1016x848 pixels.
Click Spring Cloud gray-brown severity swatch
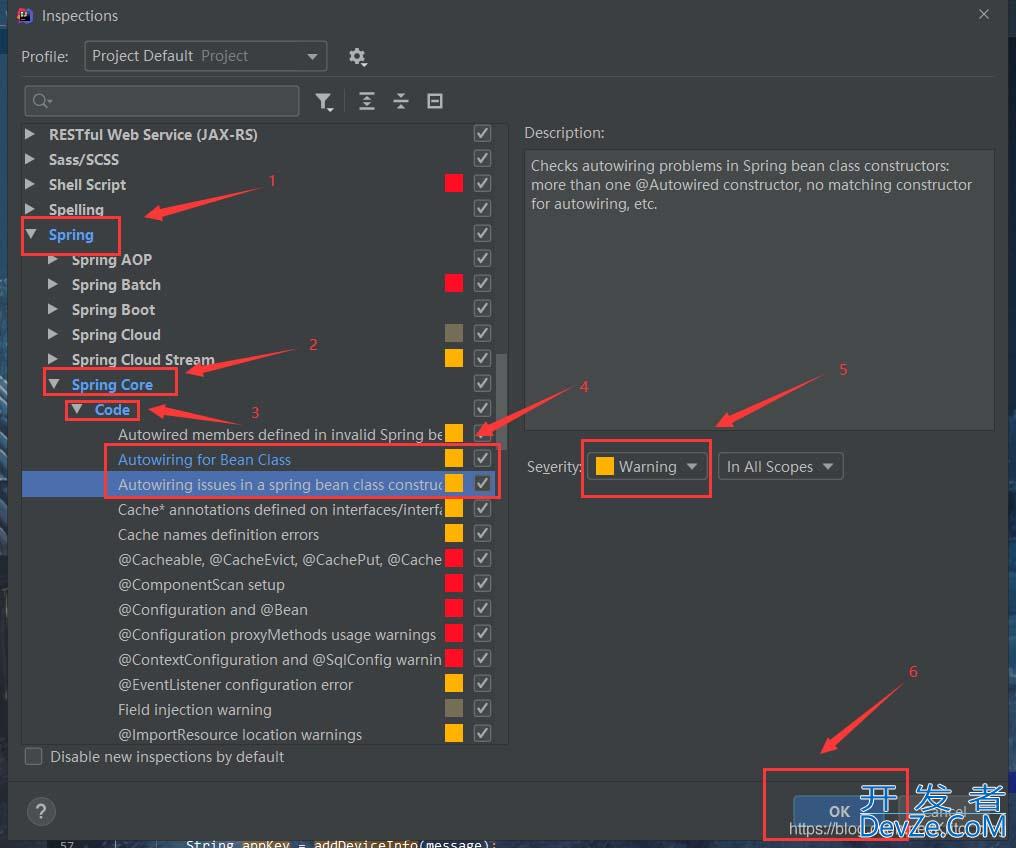click(454, 333)
